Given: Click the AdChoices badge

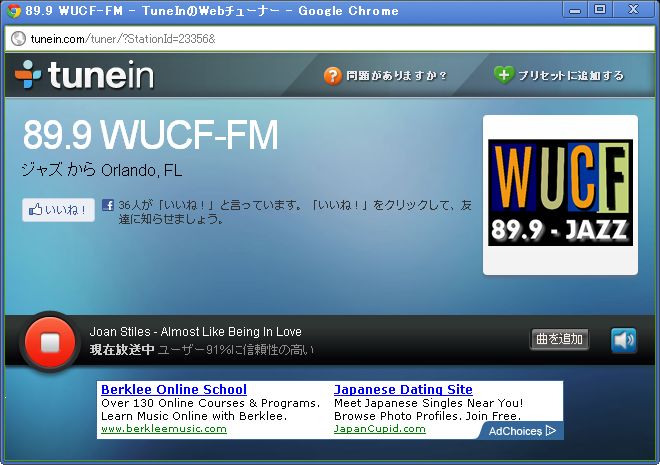Looking at the screenshot, I should pyautogui.click(x=522, y=431).
